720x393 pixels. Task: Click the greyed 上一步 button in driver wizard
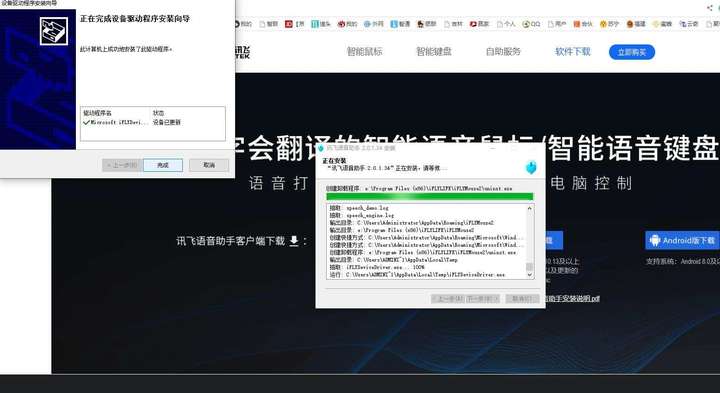[122, 165]
